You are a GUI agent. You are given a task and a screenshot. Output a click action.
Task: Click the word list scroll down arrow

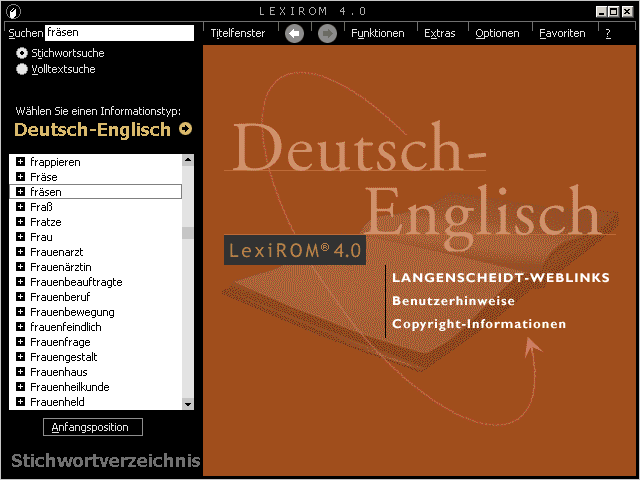pyautogui.click(x=188, y=404)
